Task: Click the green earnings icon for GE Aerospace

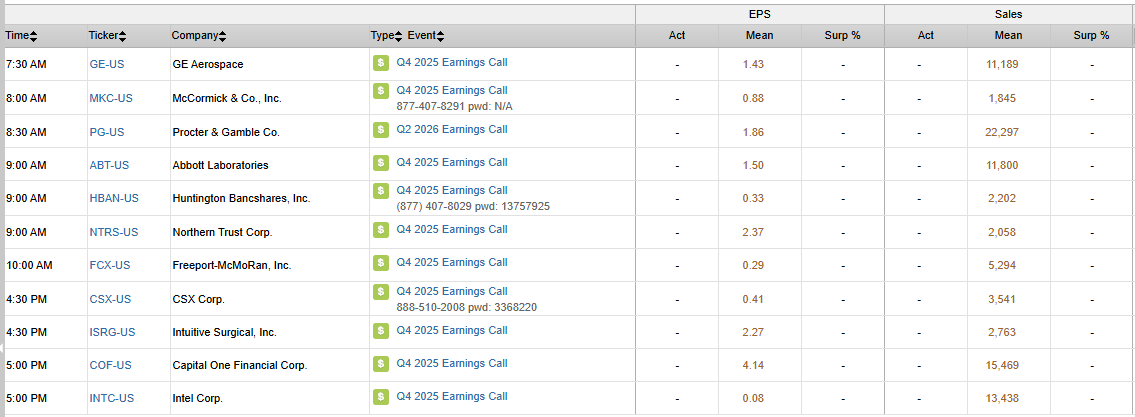Action: tap(380, 63)
